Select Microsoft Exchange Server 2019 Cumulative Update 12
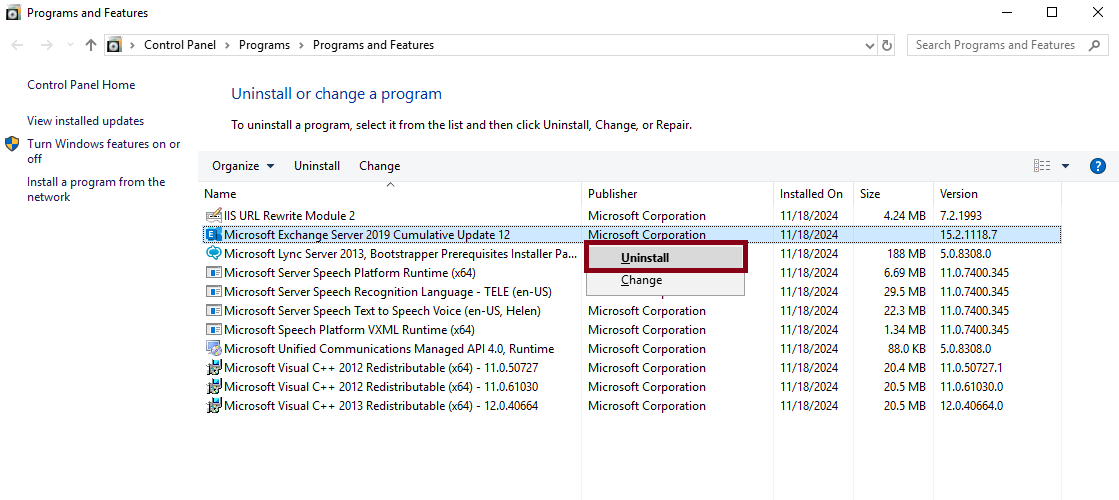 631,234
